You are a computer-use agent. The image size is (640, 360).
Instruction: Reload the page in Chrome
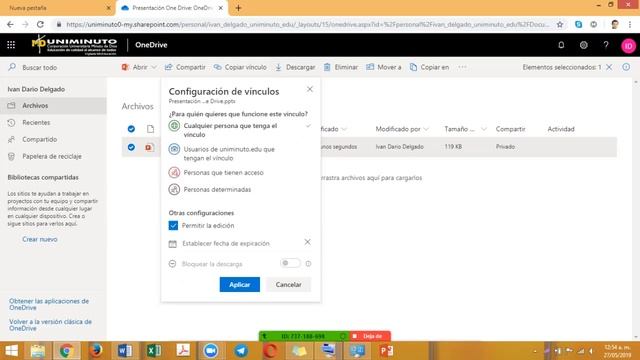40,24
